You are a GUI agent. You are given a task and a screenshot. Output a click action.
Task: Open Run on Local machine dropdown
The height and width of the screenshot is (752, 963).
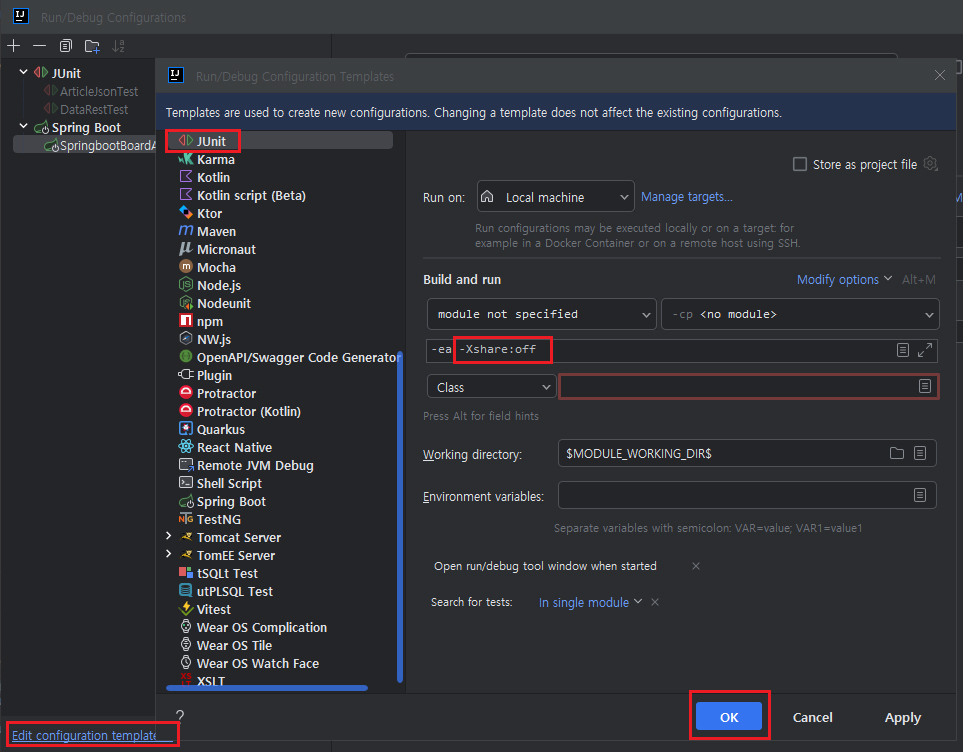click(555, 197)
